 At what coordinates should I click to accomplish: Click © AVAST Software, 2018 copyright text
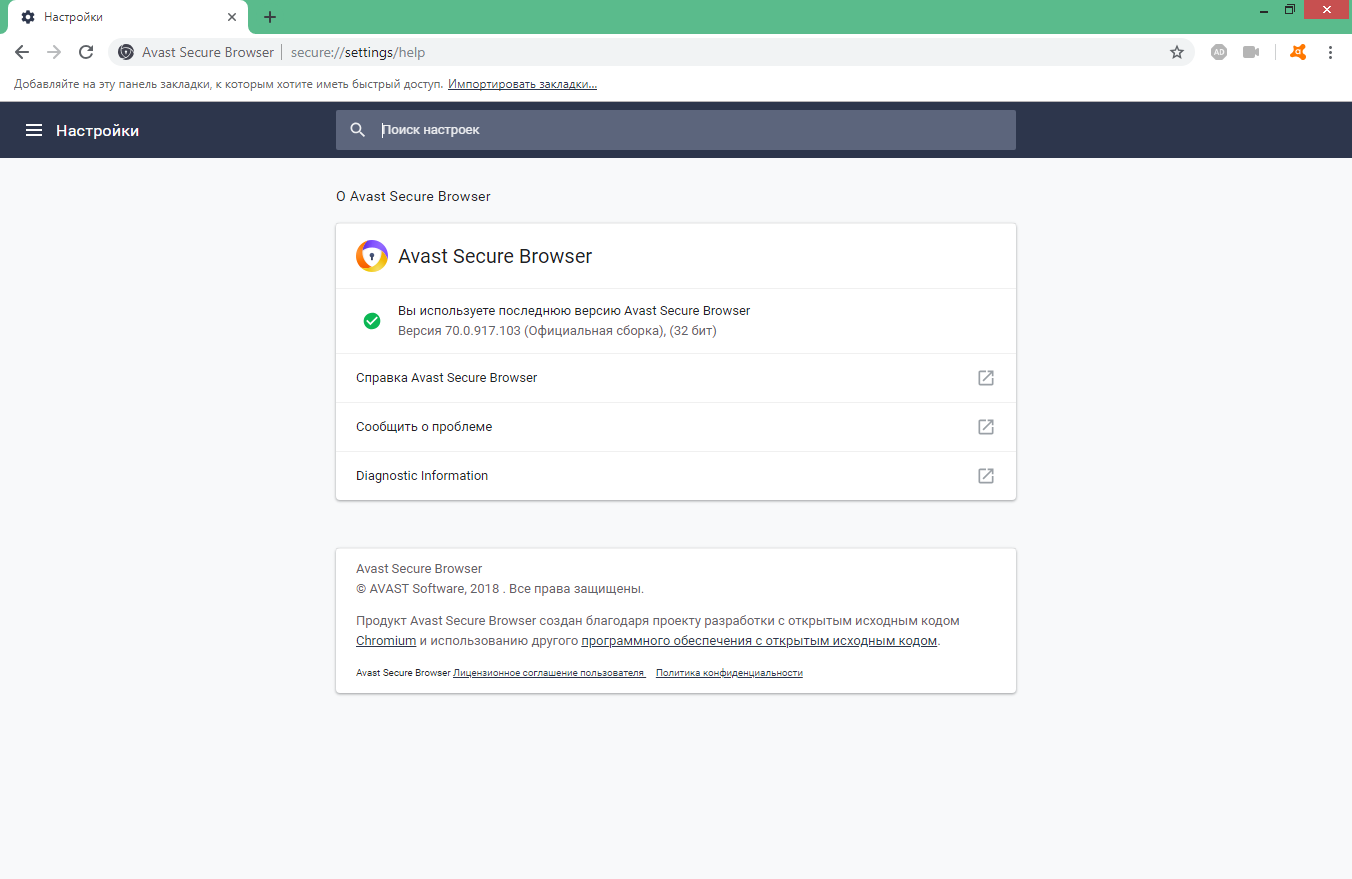click(x=500, y=589)
